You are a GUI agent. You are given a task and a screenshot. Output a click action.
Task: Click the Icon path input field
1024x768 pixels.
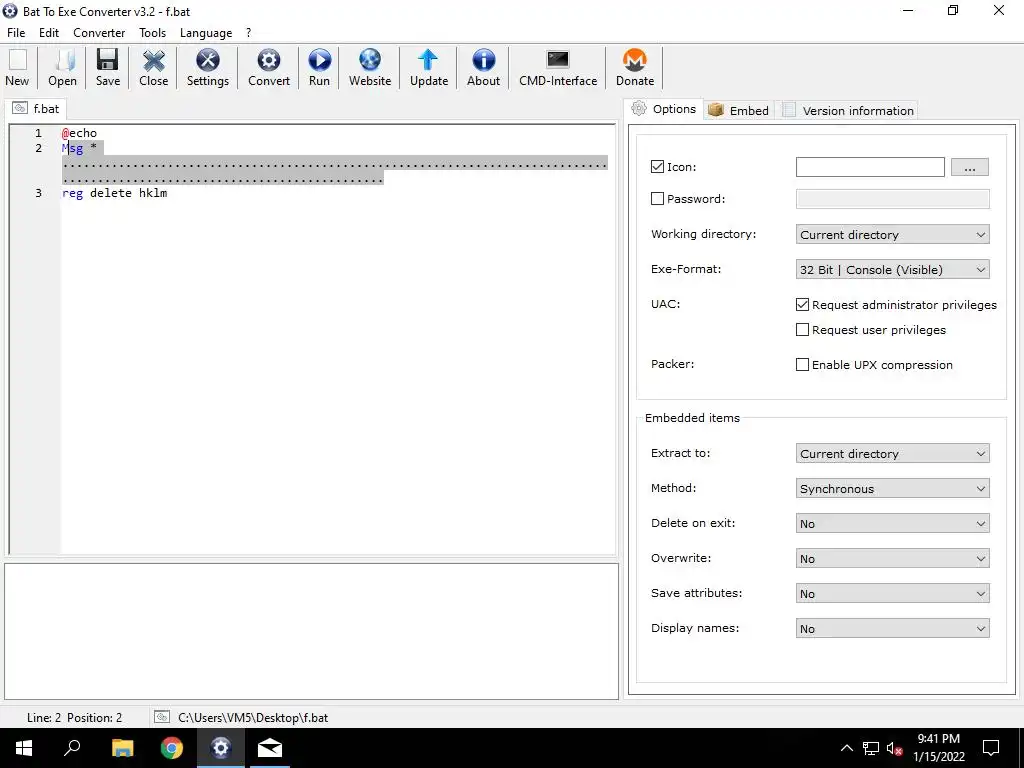870,167
